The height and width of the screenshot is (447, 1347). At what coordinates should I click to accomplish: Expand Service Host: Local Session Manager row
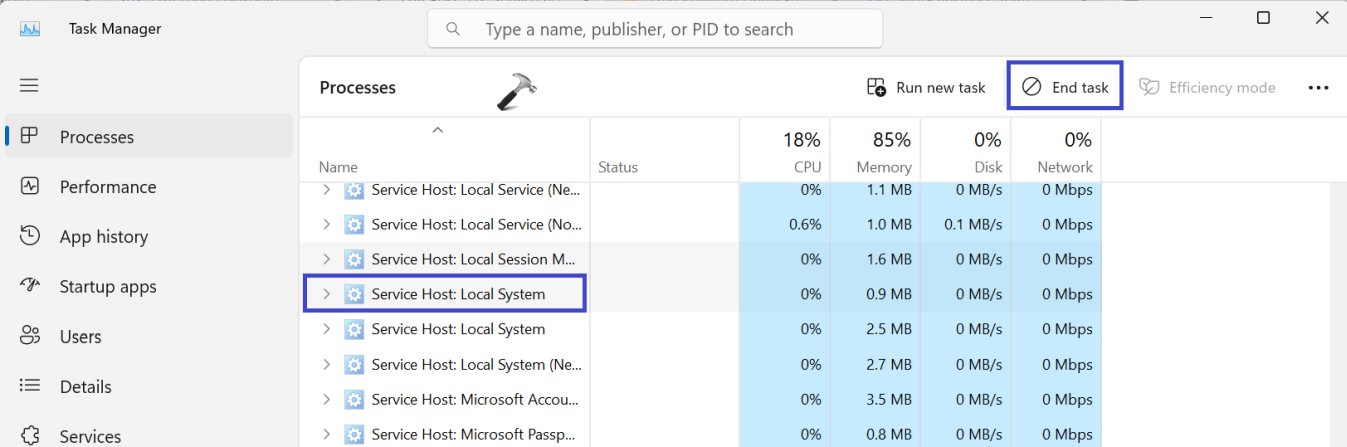coord(326,259)
